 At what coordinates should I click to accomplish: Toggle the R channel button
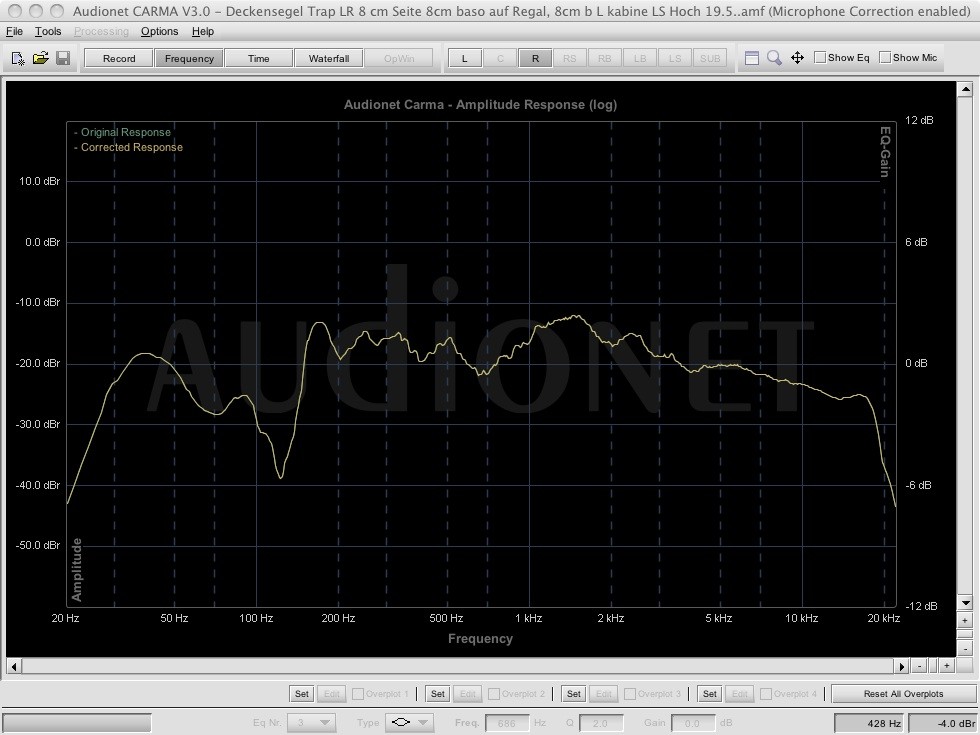(x=535, y=58)
